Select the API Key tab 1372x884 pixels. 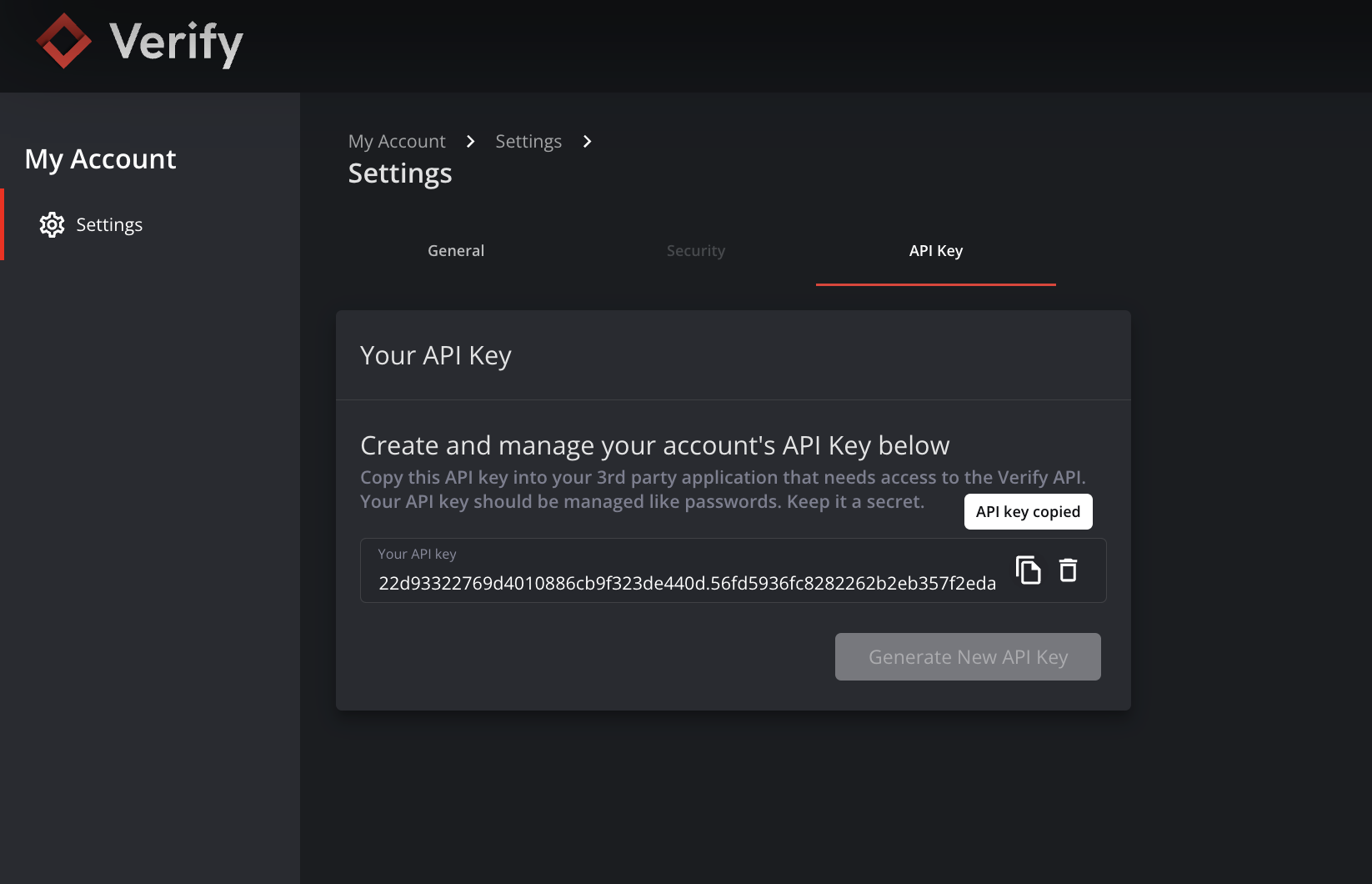pyautogui.click(x=936, y=251)
